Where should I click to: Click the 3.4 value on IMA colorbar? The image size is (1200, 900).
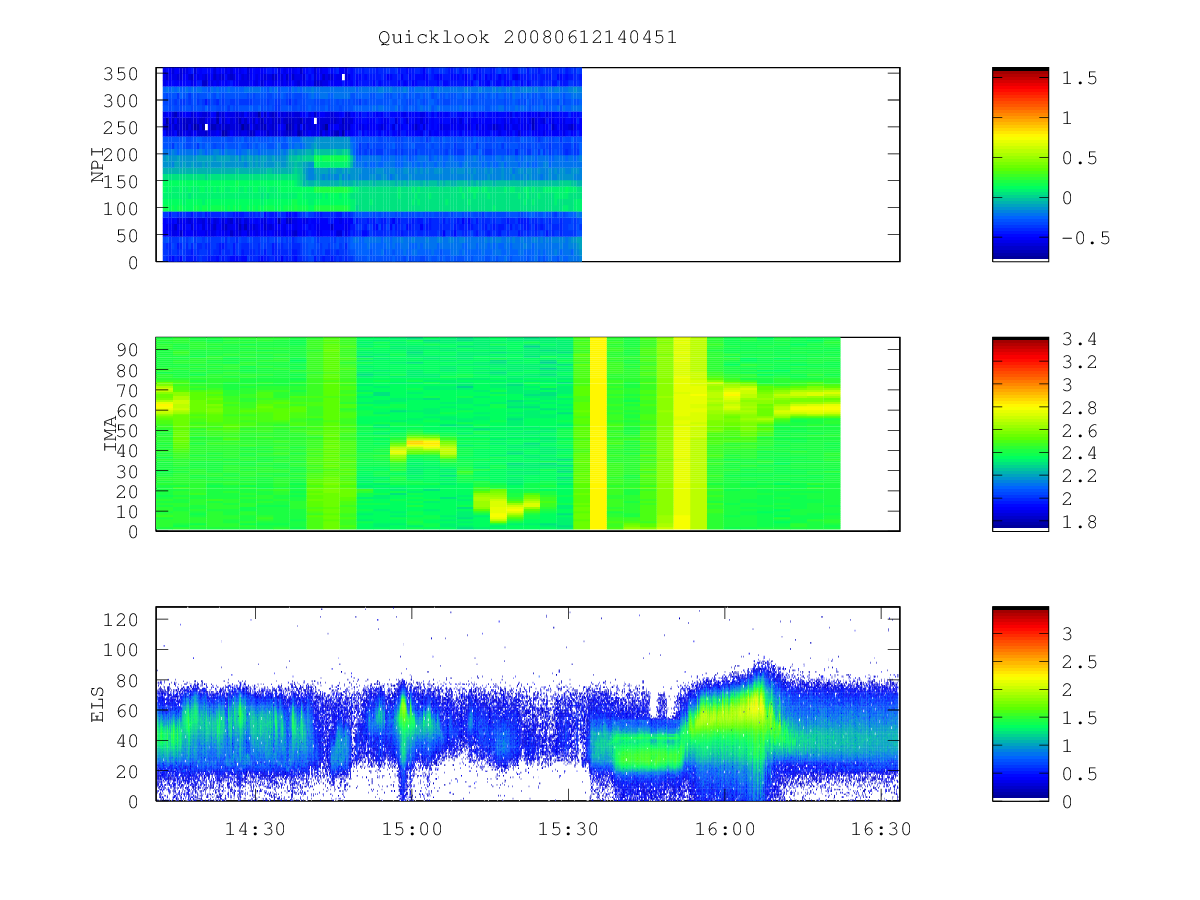[x=1079, y=340]
